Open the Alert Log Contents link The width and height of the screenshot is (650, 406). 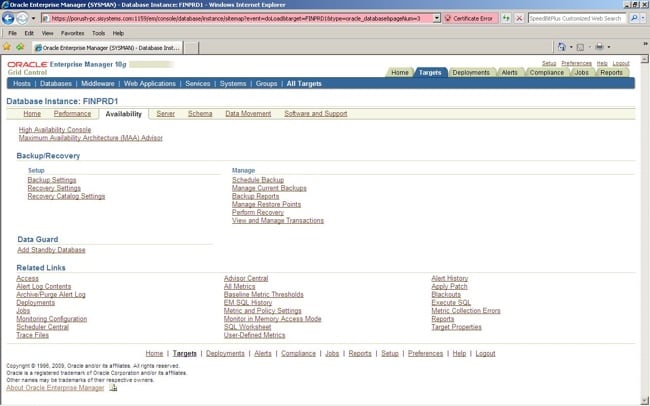coord(44,287)
